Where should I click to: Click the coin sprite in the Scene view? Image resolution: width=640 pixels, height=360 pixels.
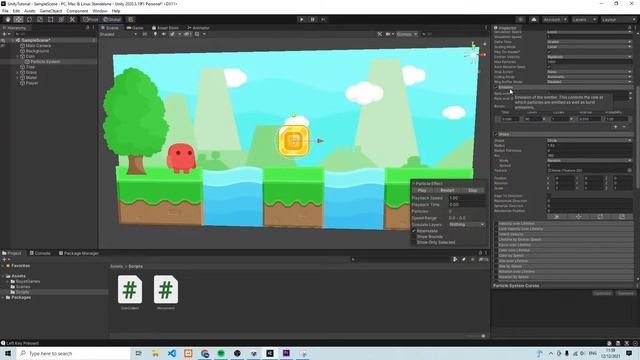click(x=293, y=141)
